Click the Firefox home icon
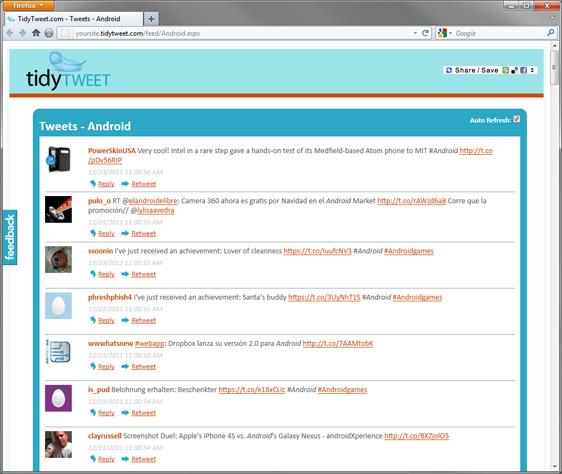The height and width of the screenshot is (474, 562). tap(36, 33)
